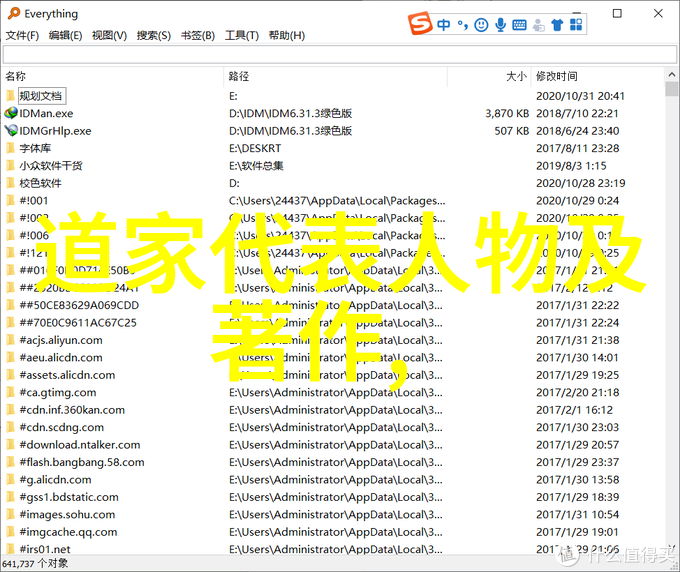Viewport: 680px width, 572px height.
Task: Click the microphone voice input icon
Action: click(500, 24)
